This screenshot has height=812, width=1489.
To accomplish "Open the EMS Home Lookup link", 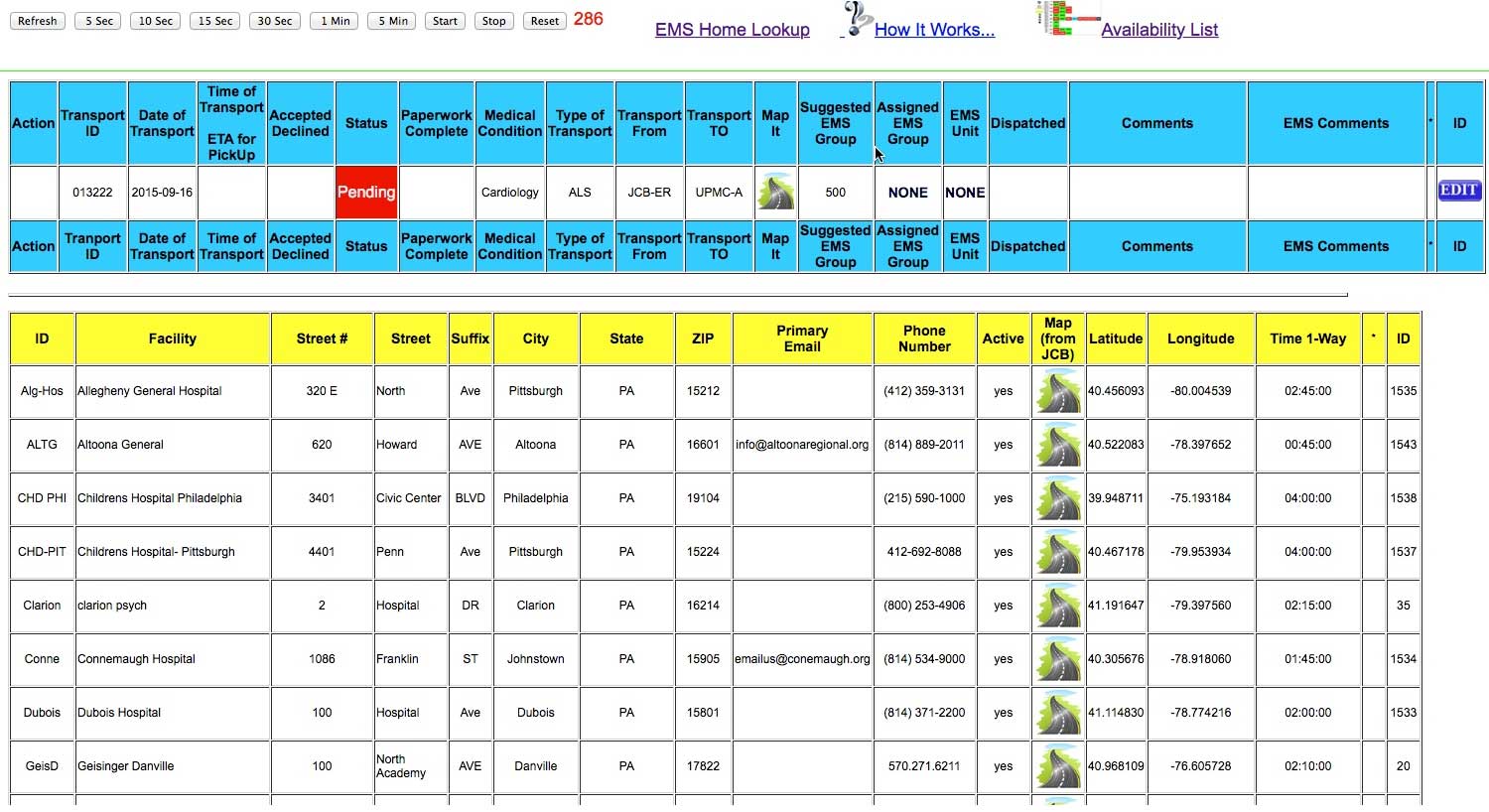I will point(733,30).
